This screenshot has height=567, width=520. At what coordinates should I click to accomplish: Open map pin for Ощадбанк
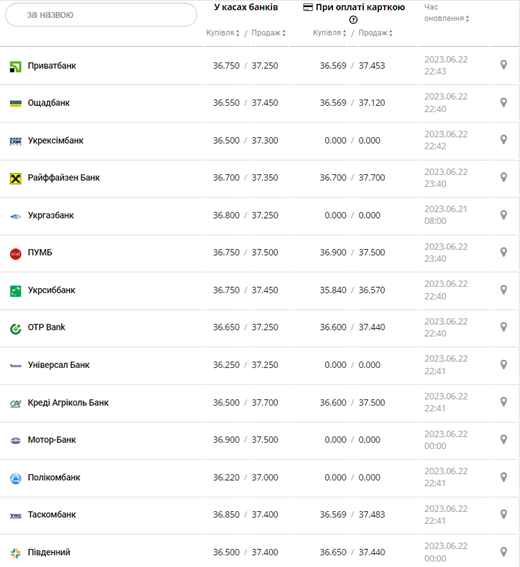tap(503, 102)
